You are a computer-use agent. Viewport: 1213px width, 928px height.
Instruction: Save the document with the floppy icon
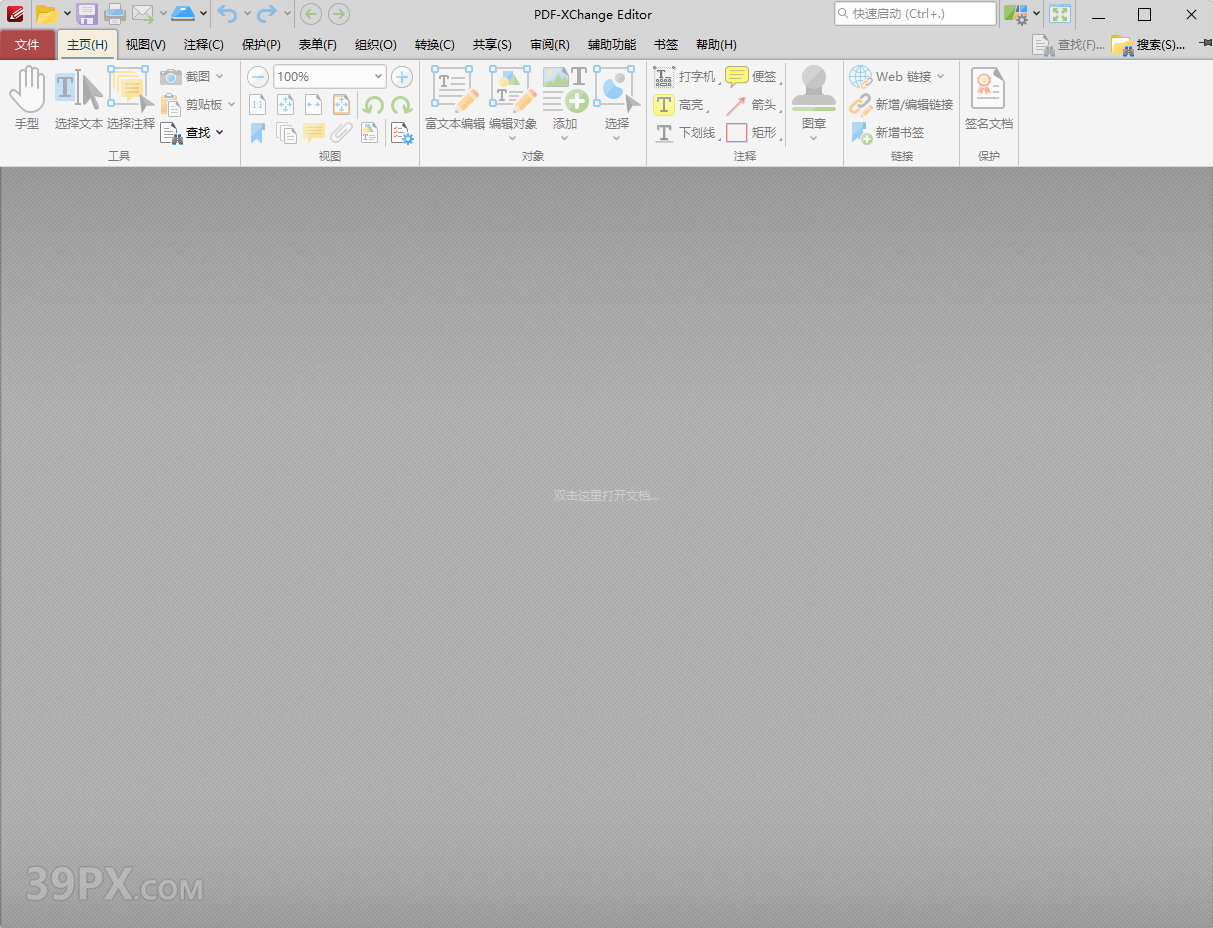[87, 14]
